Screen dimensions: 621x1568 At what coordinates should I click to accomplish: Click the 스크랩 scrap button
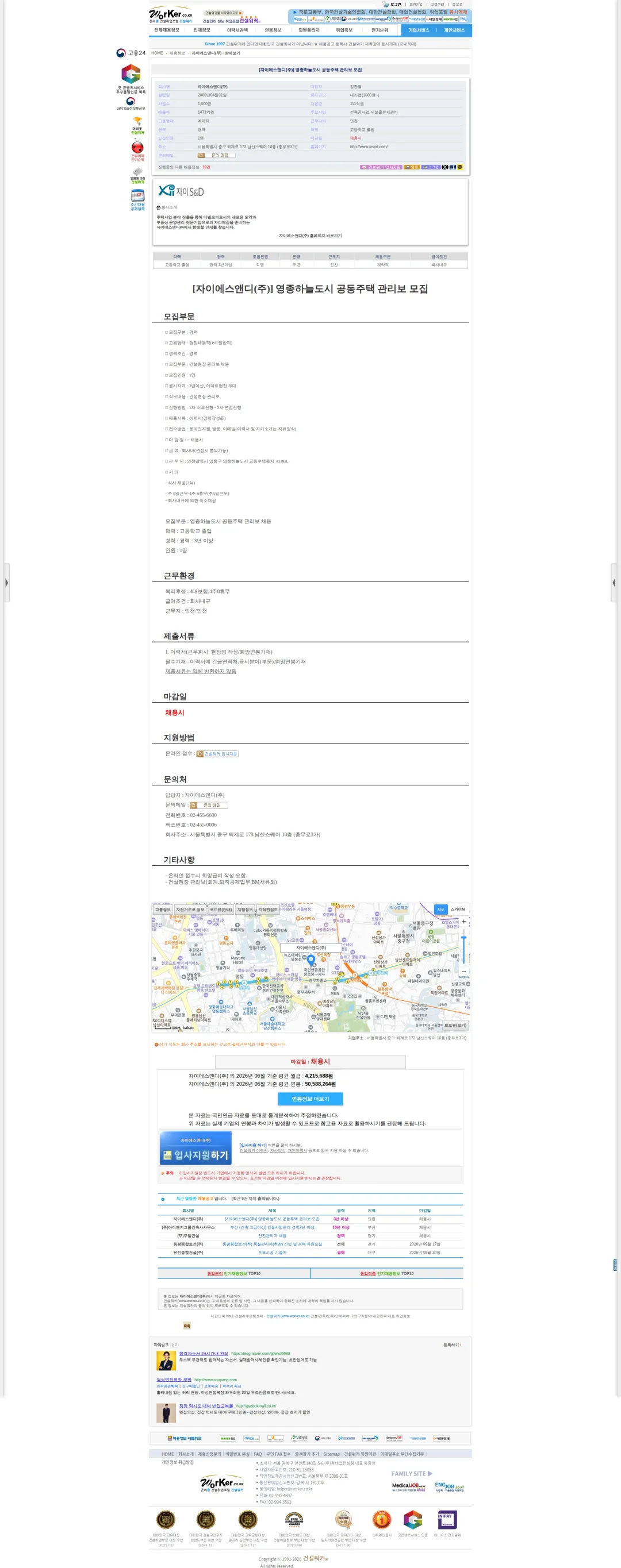point(431,167)
